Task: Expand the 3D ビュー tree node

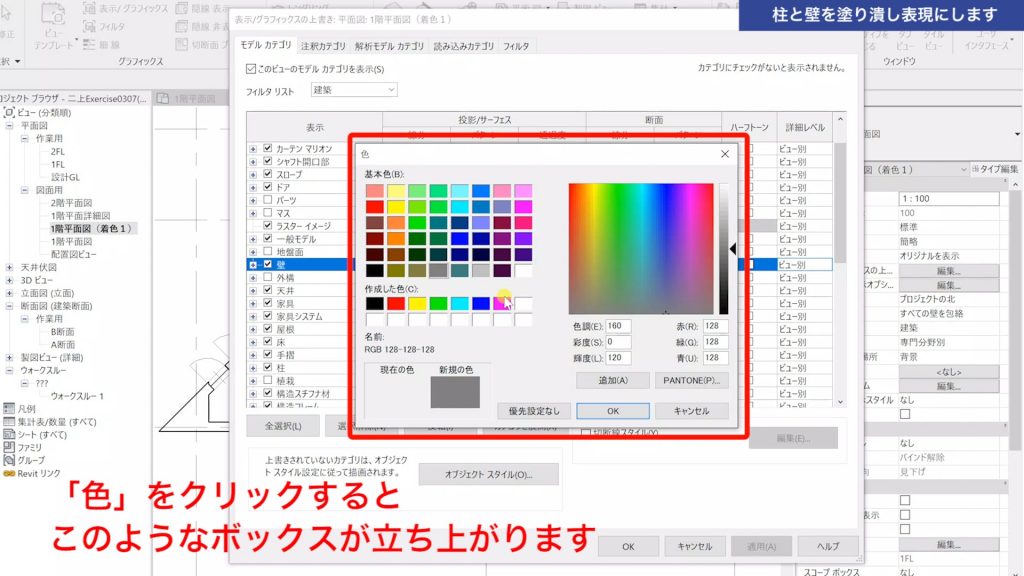Action: [x=9, y=280]
